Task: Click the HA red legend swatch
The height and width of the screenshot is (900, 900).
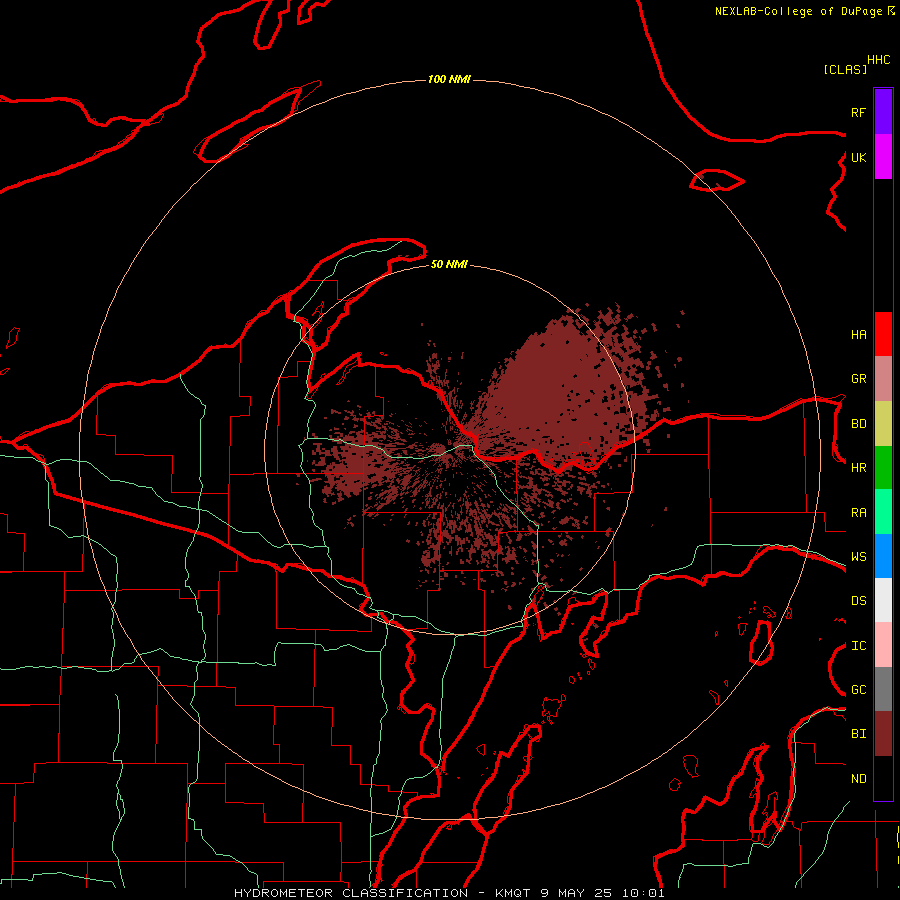Action: pos(883,334)
